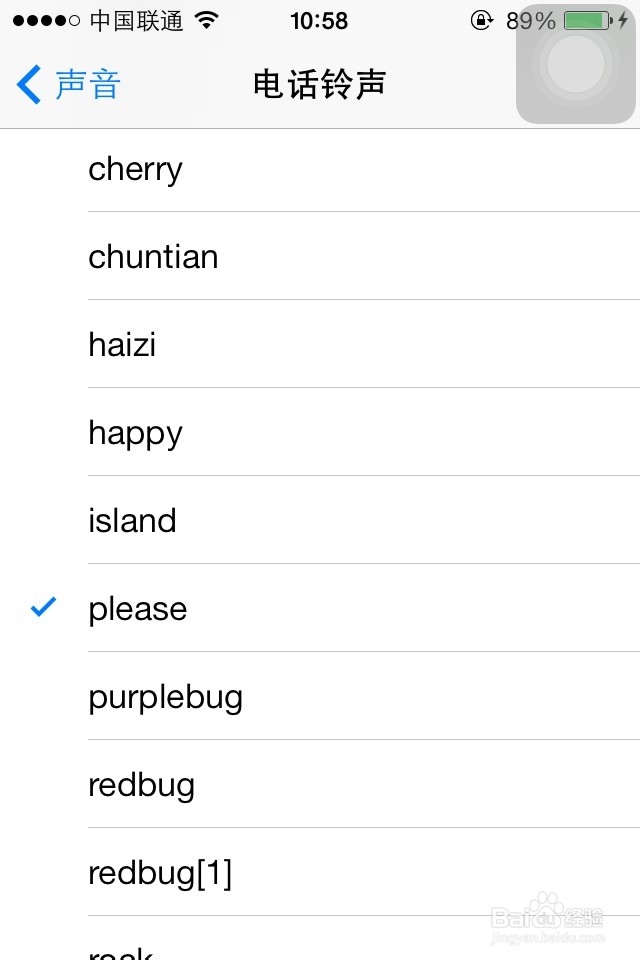640x960 pixels.
Task: Select the cherry ringtone
Action: (136, 169)
